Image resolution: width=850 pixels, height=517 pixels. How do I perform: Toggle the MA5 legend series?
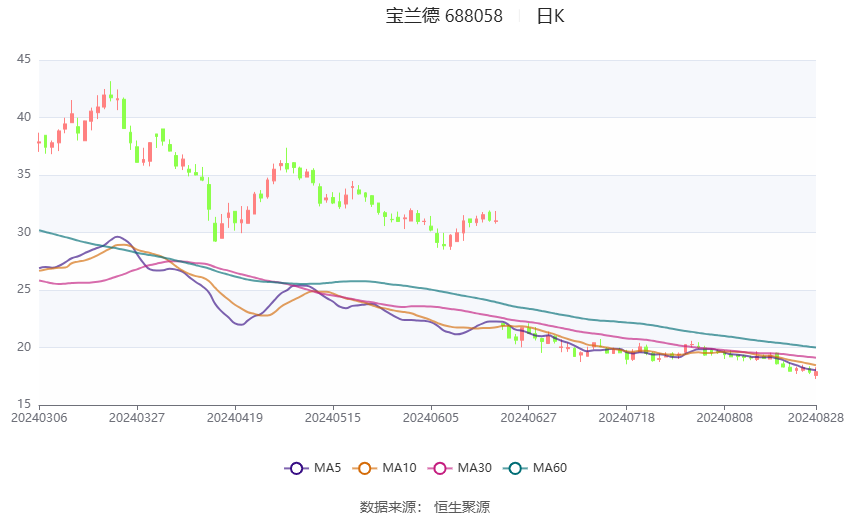pos(313,468)
